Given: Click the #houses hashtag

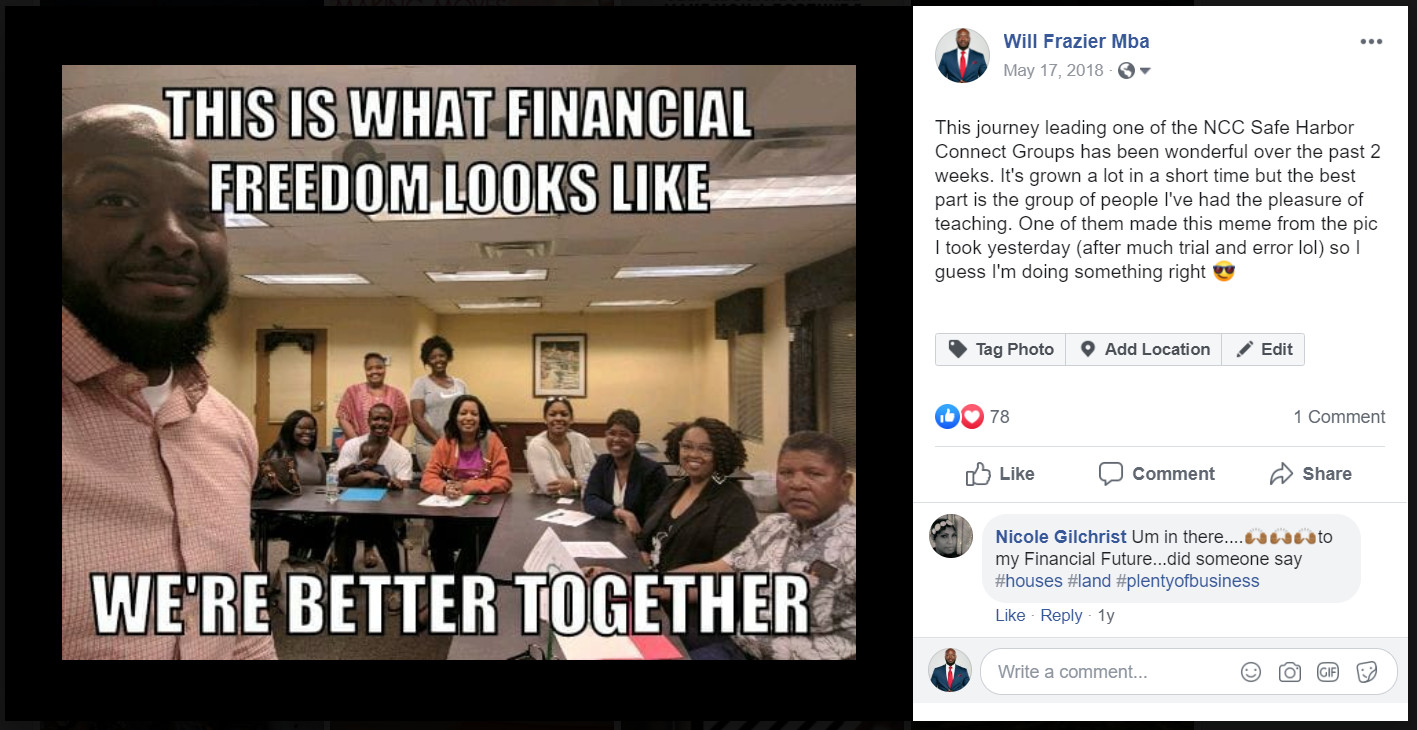Looking at the screenshot, I should click(1029, 581).
